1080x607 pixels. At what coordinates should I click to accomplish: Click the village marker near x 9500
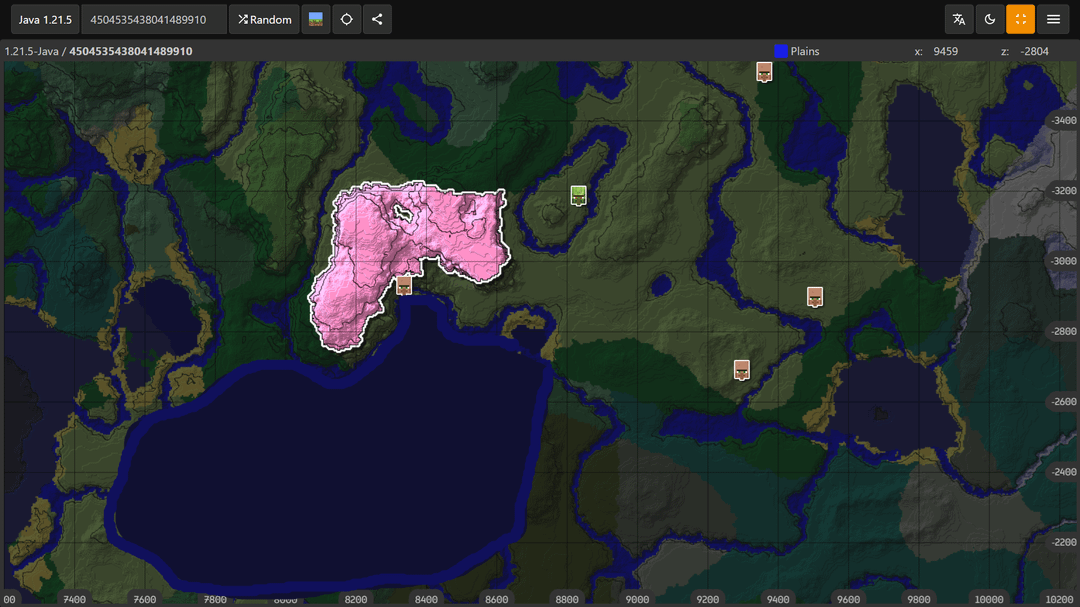coord(815,297)
